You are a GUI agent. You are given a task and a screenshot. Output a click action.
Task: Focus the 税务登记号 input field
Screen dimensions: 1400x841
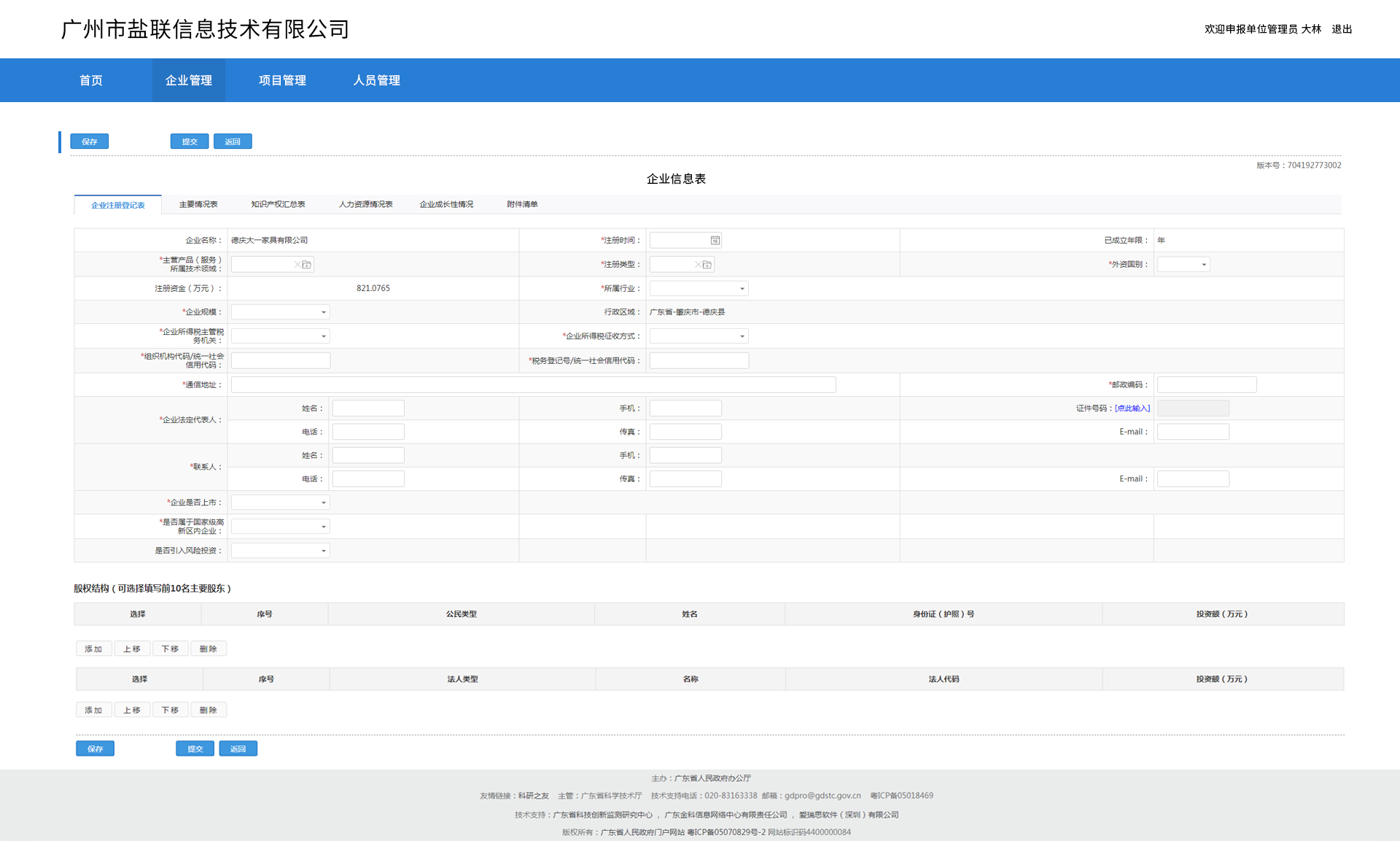coord(699,360)
